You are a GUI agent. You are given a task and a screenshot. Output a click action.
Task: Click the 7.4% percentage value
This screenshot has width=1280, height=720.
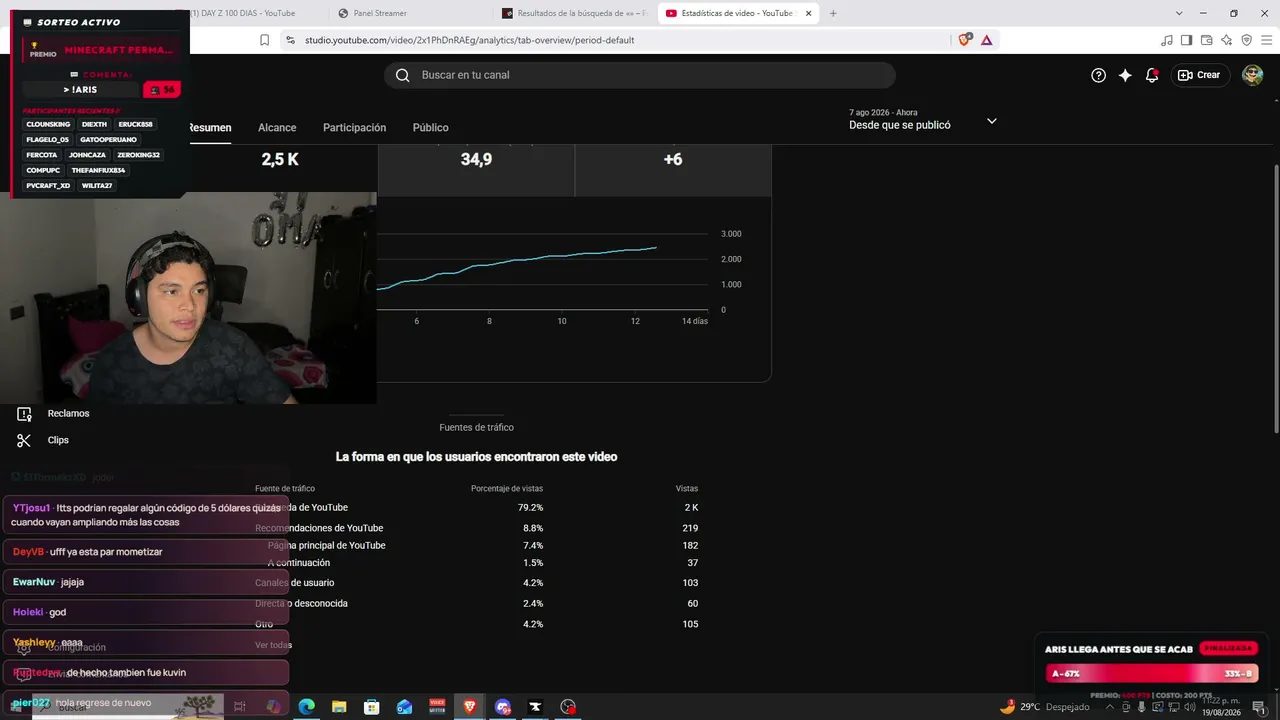pos(533,546)
